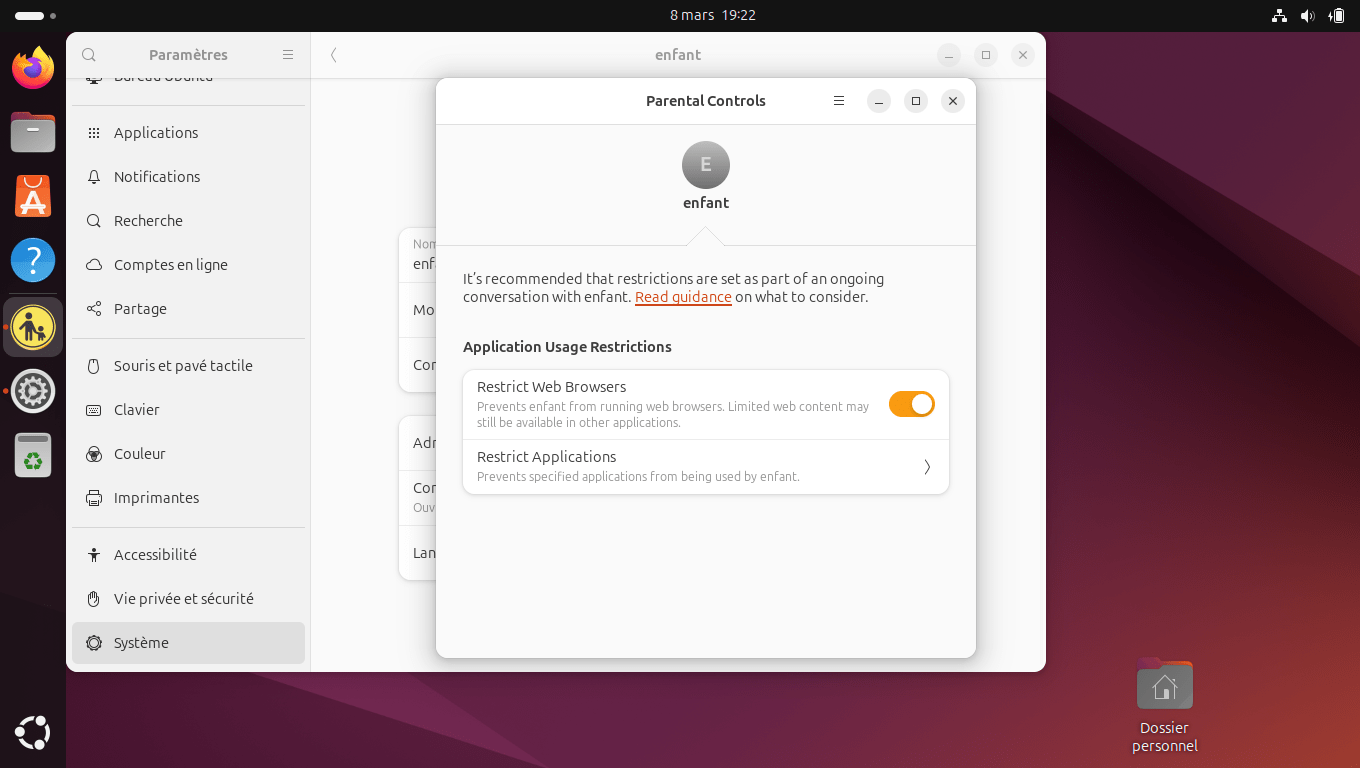This screenshot has width=1360, height=768.
Task: Close the Parental Controls window
Action: [953, 101]
